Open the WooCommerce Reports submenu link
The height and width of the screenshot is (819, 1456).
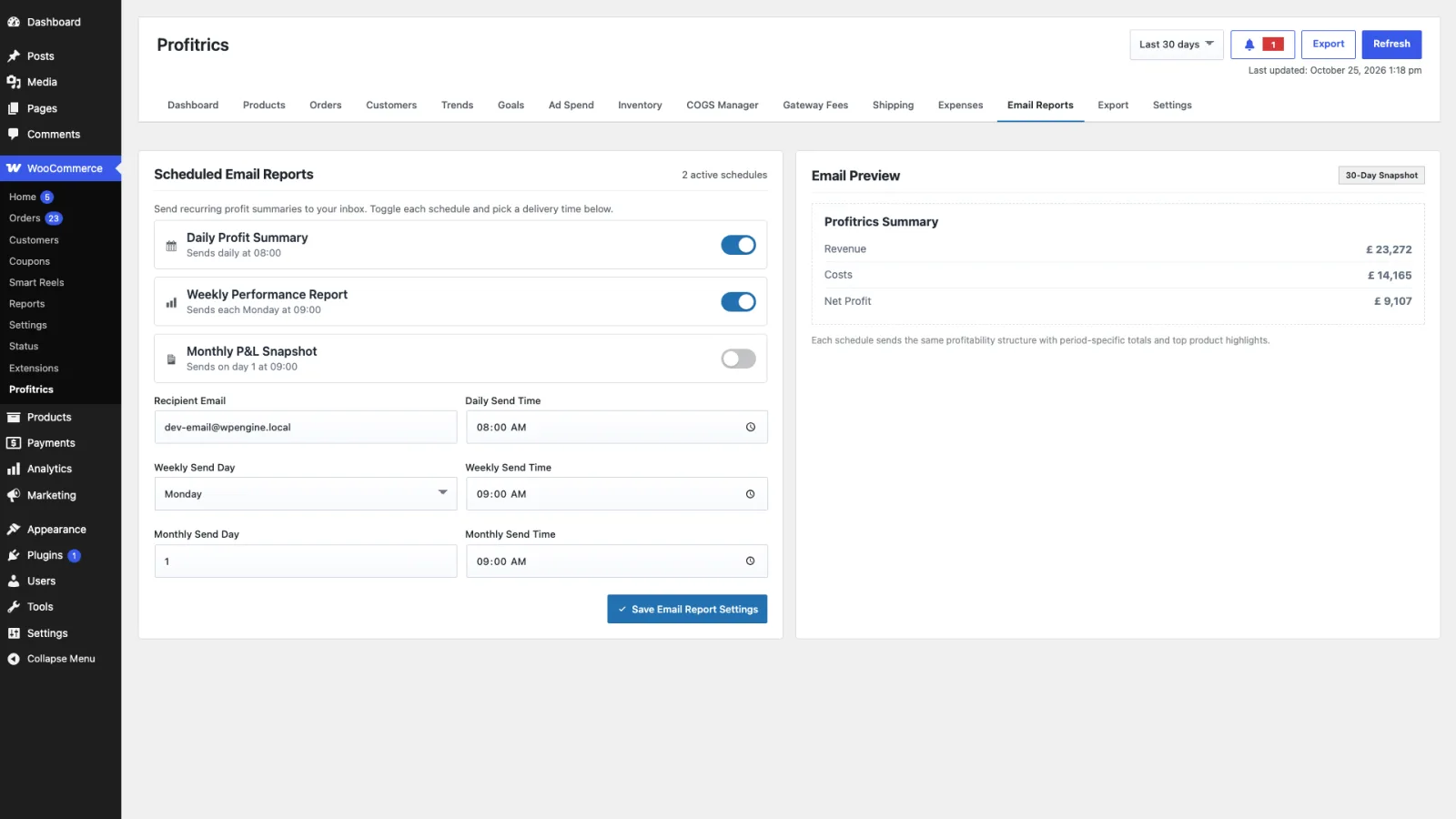point(26,304)
